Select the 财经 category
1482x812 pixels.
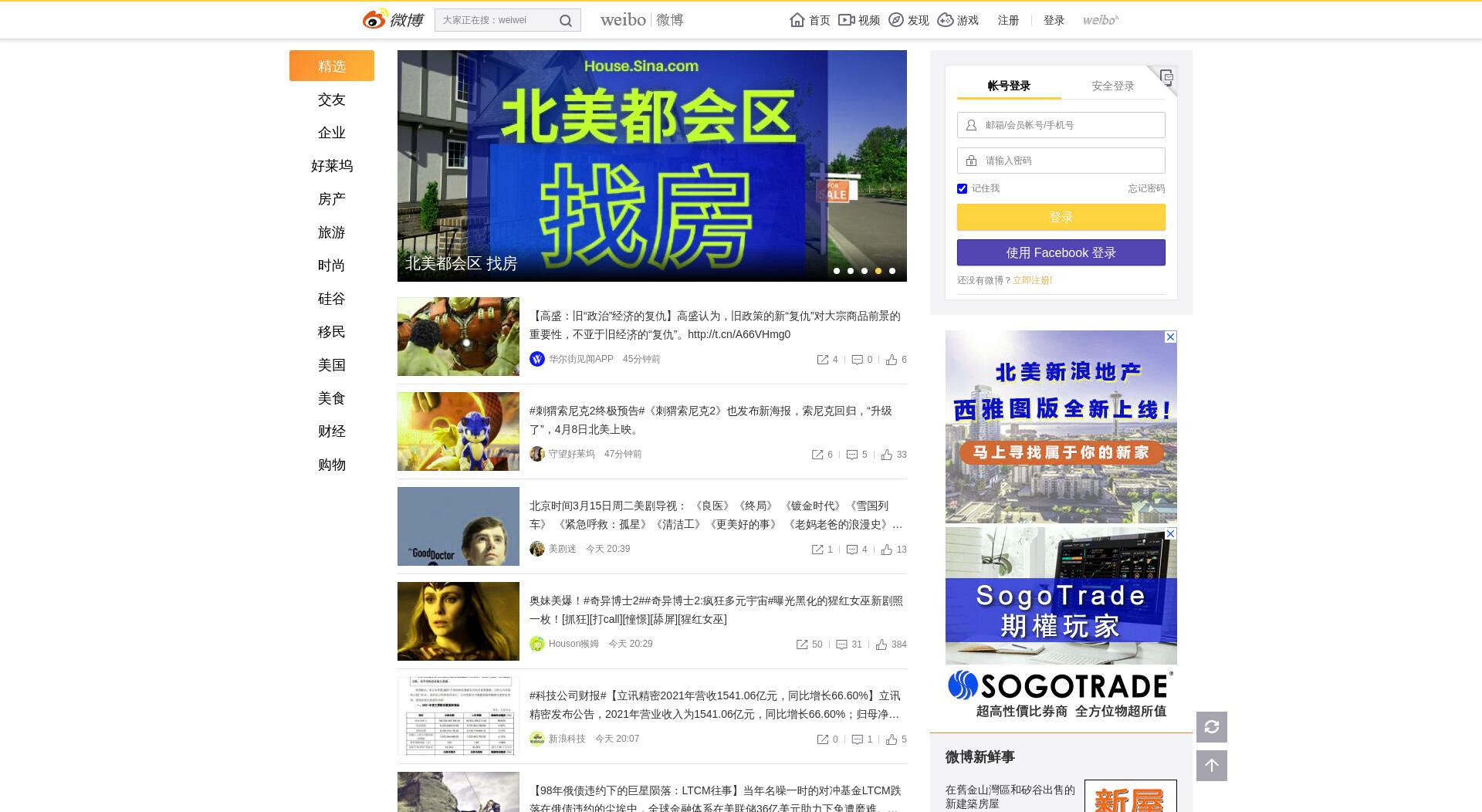click(x=332, y=431)
